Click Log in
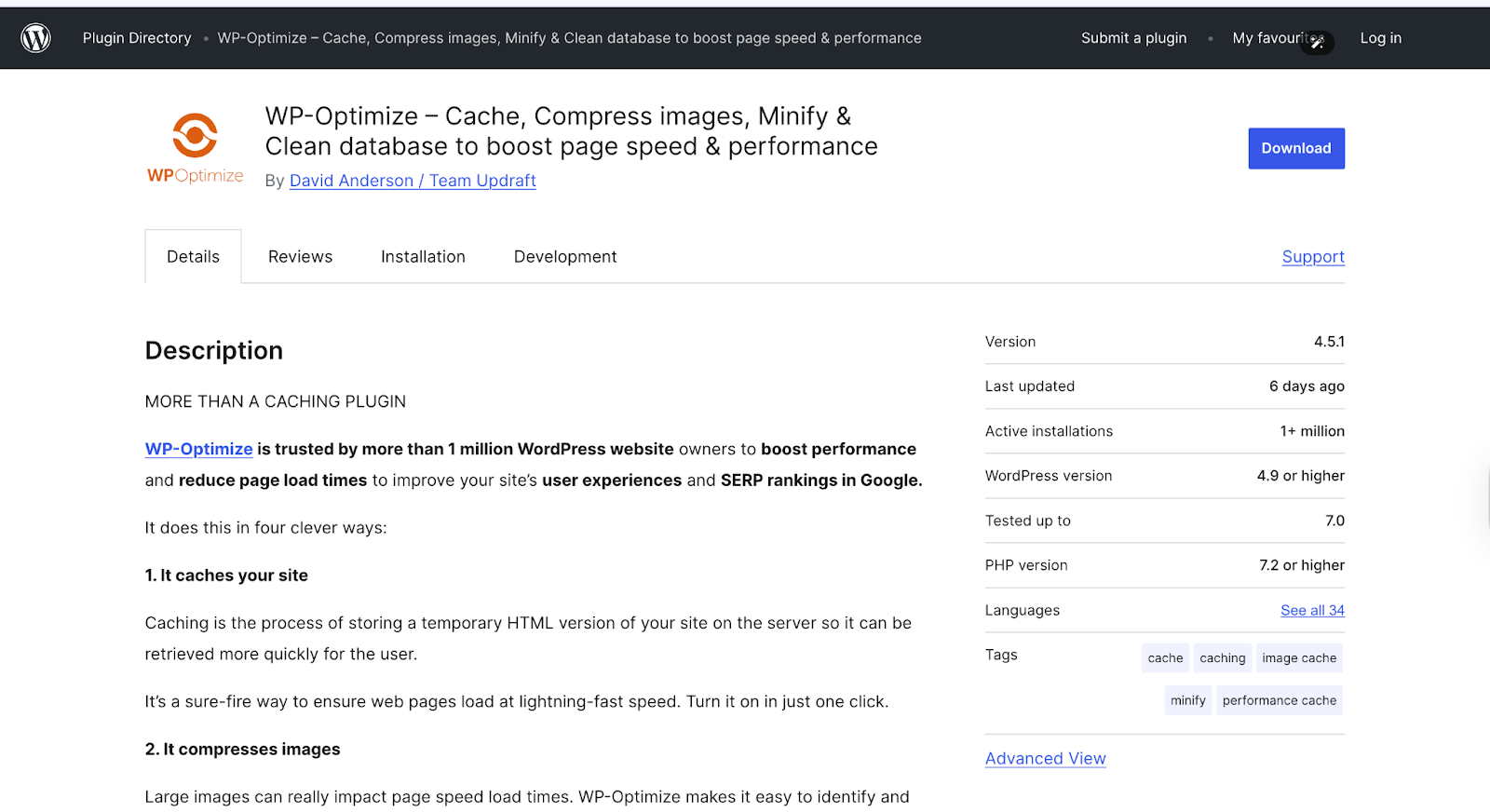The height and width of the screenshot is (812, 1490). coord(1380,38)
